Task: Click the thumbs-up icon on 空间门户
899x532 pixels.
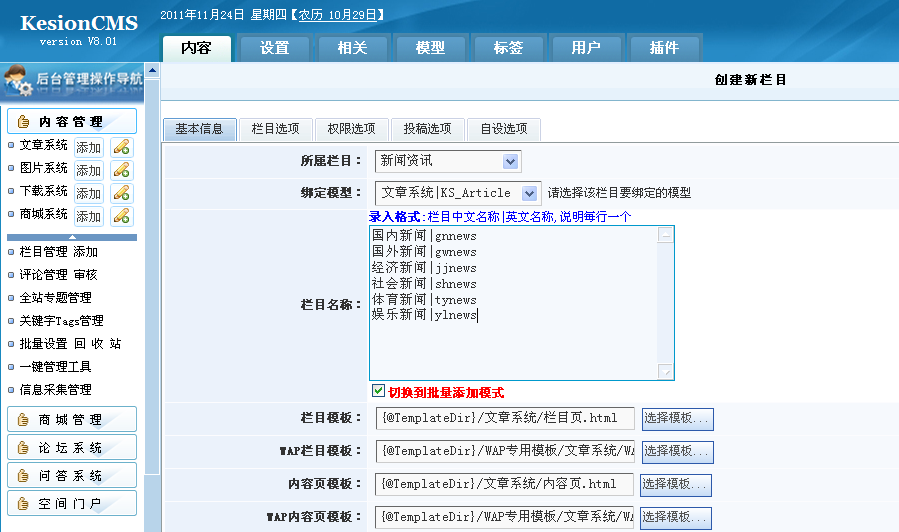Action: (x=23, y=503)
